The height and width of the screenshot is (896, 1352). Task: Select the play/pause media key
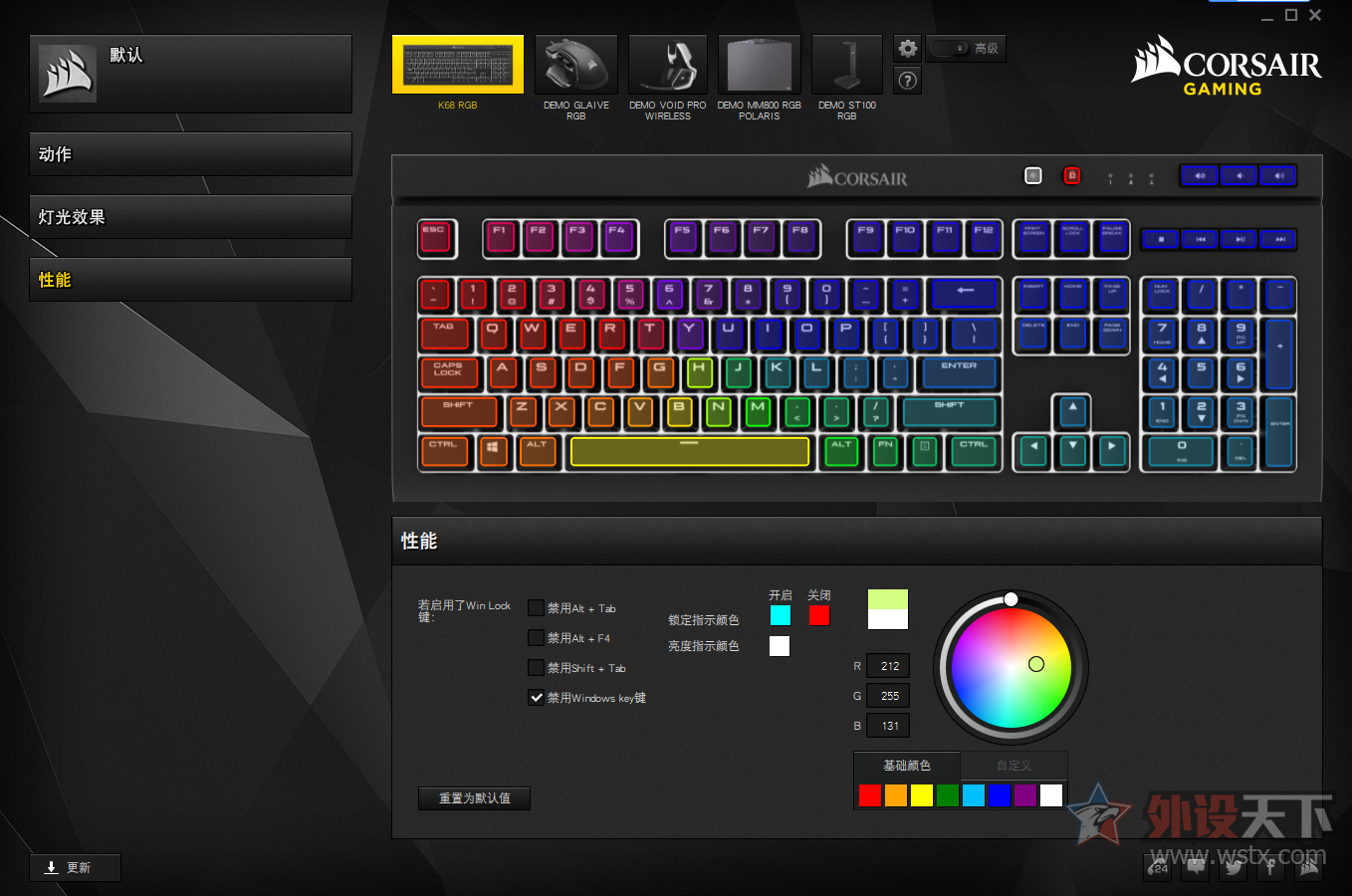[x=1239, y=239]
